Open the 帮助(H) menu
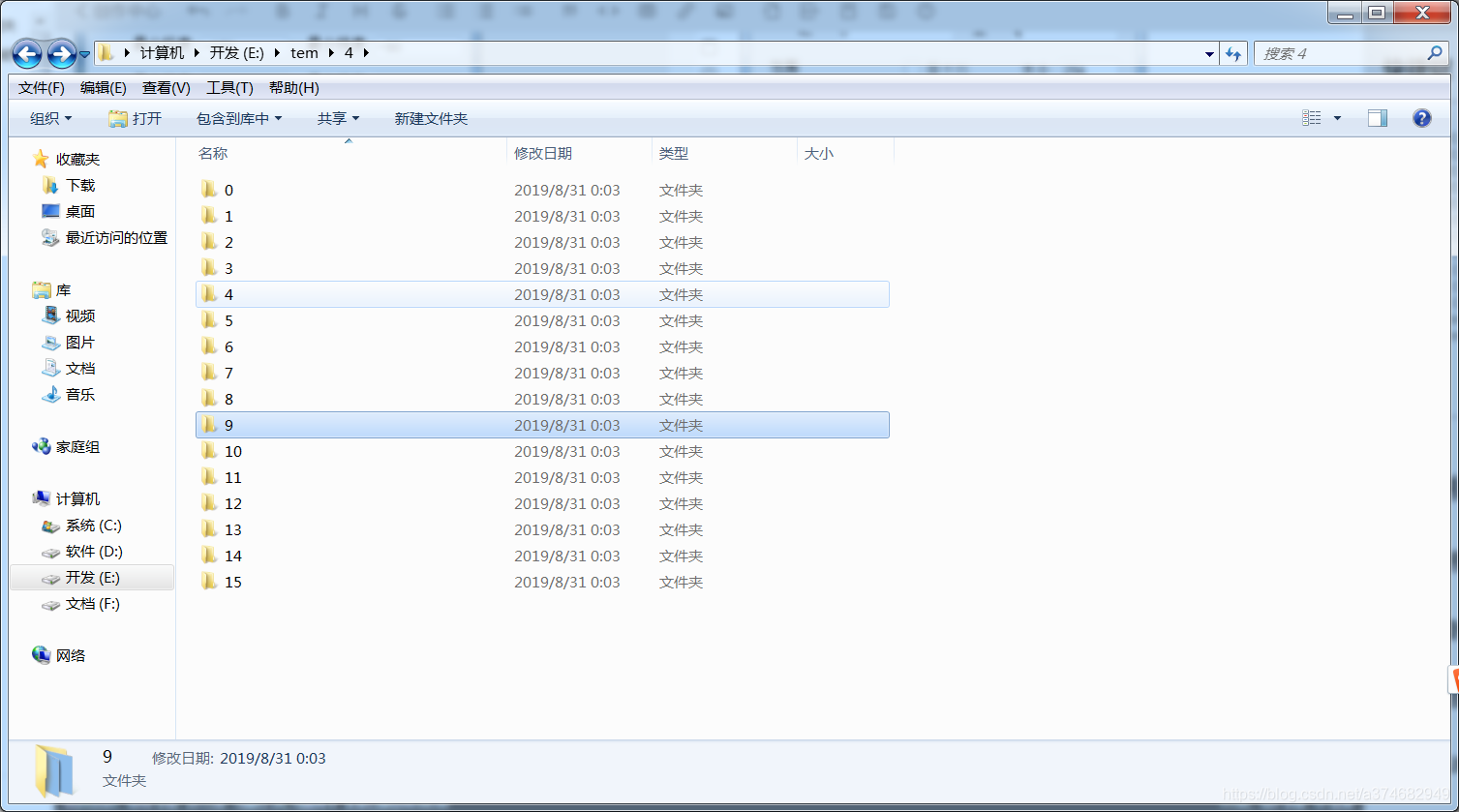 (293, 88)
